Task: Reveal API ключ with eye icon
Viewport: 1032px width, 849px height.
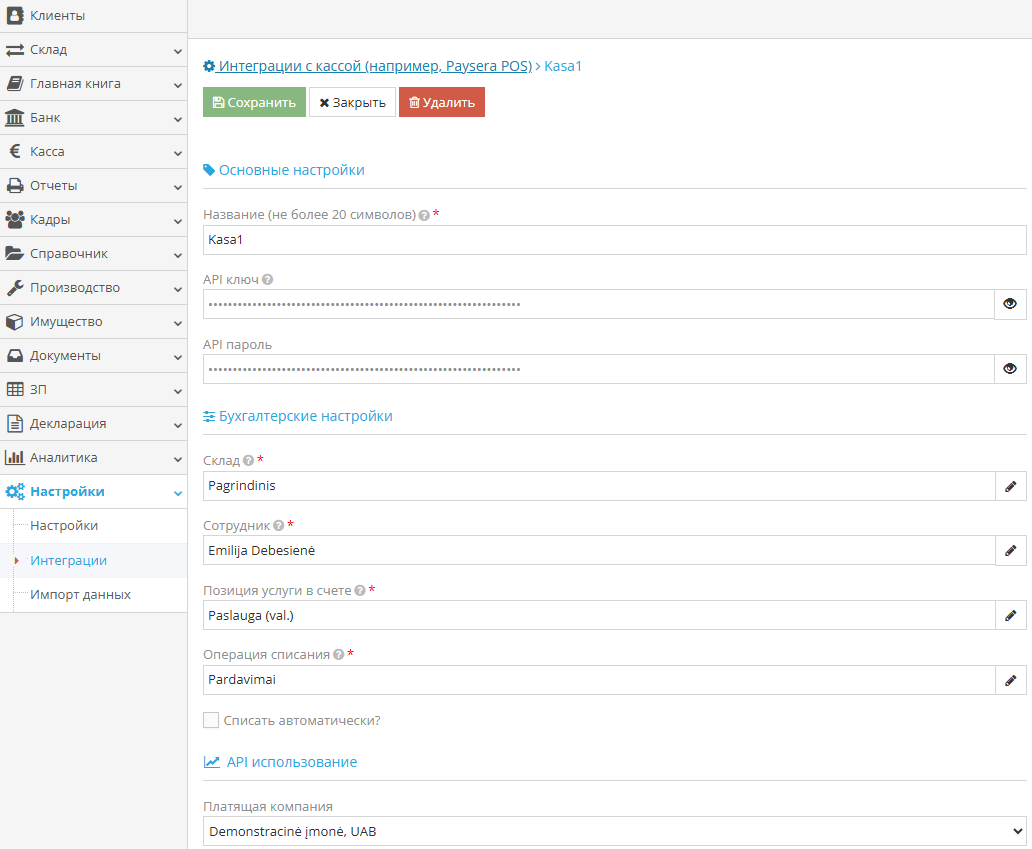Action: (x=1010, y=304)
